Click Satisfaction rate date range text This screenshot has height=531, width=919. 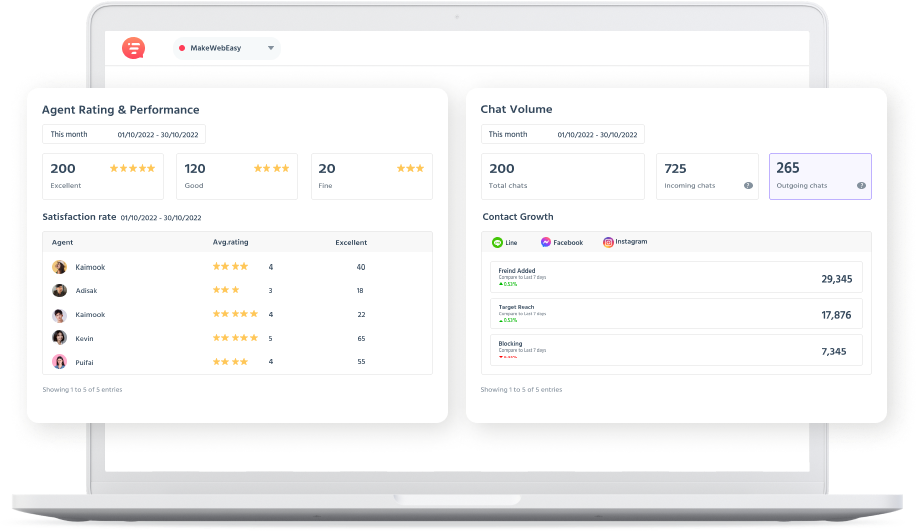161,217
